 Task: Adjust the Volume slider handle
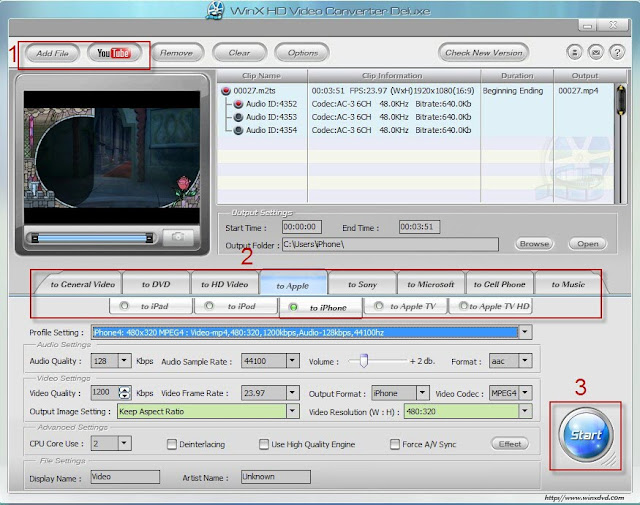click(x=363, y=360)
